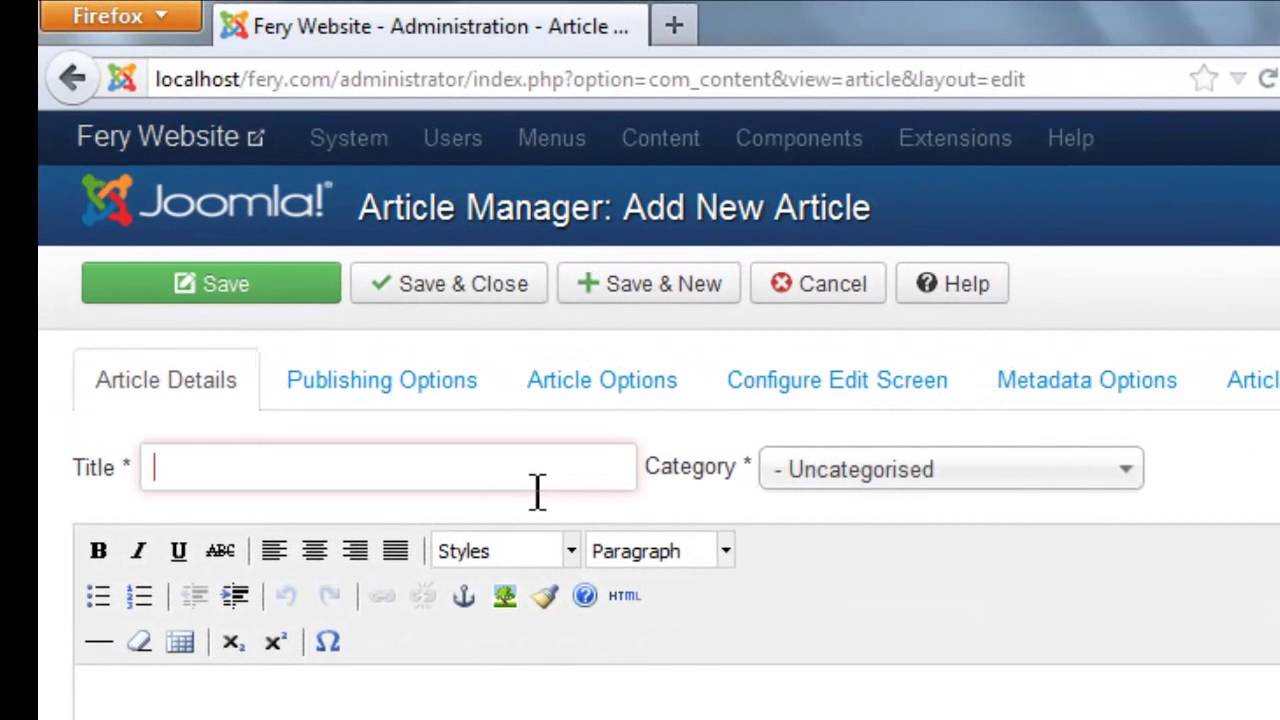Image resolution: width=1280 pixels, height=720 pixels.
Task: Click the Indent icon
Action: pos(235,597)
